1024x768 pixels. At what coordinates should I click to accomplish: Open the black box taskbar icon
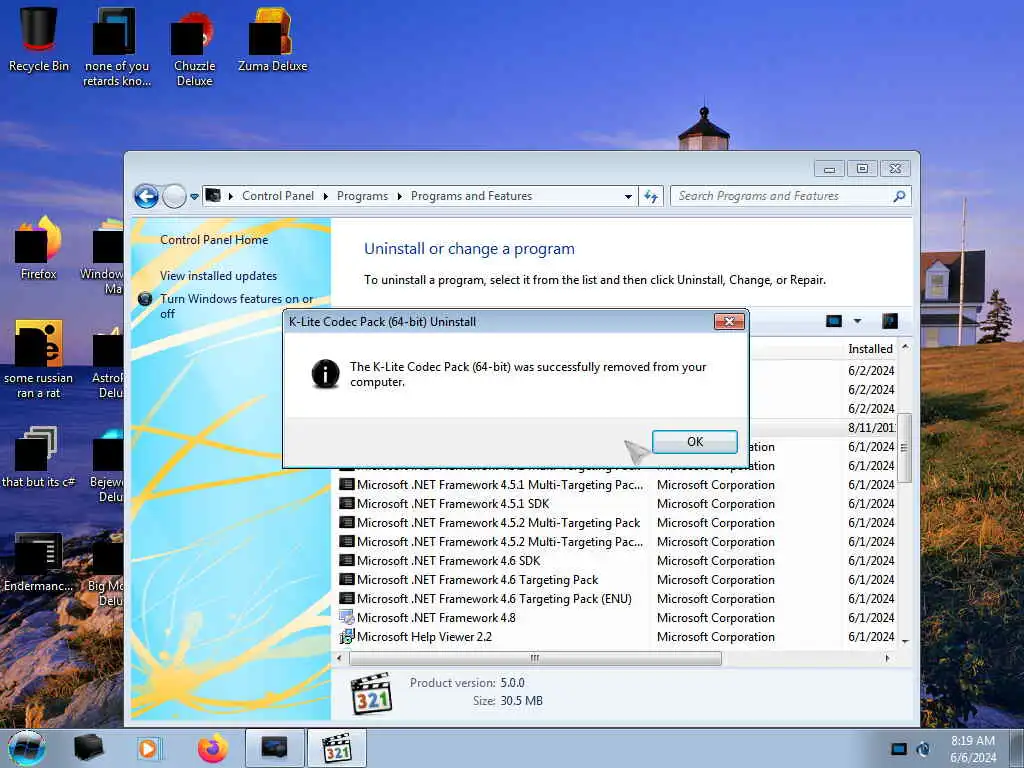tap(89, 748)
